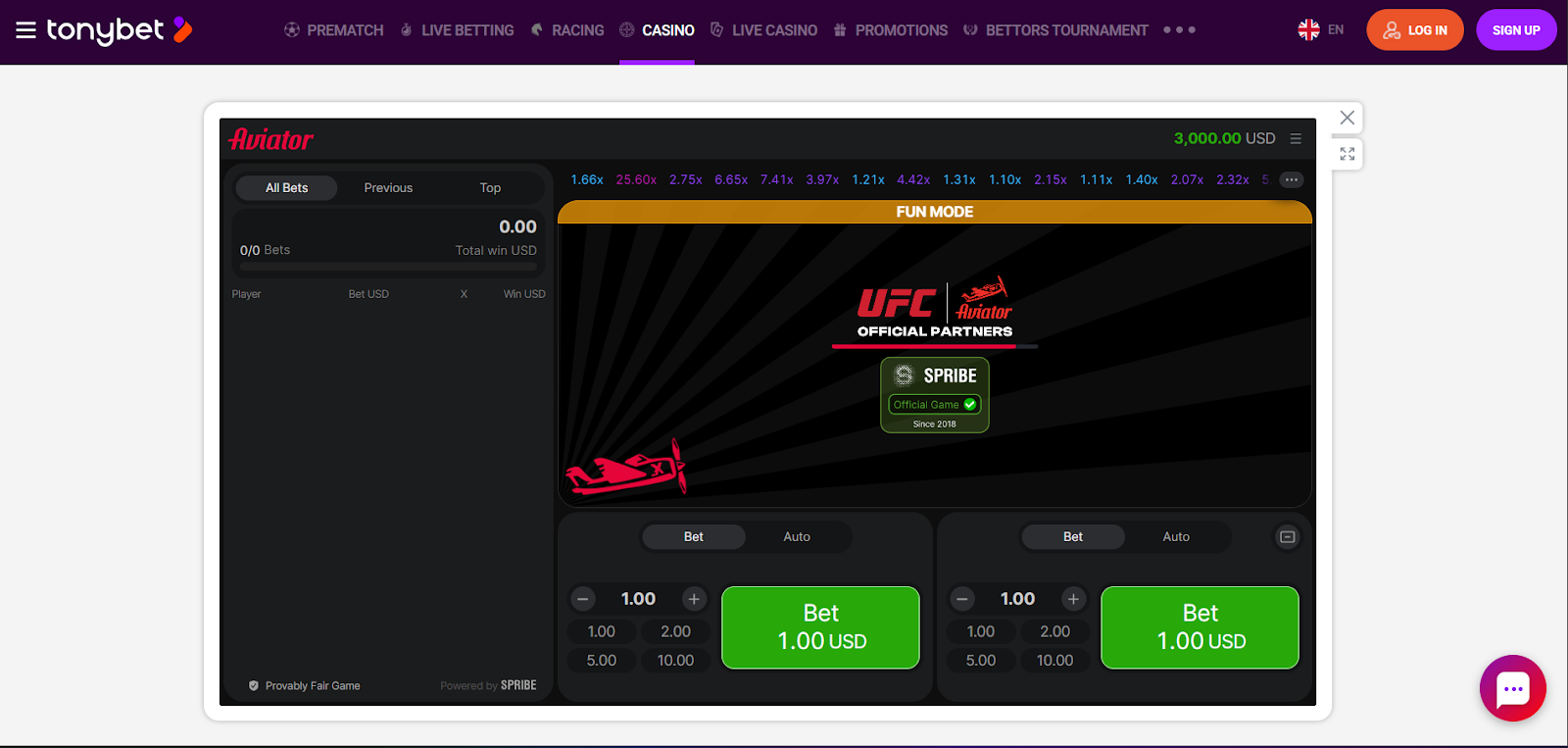Image resolution: width=1568 pixels, height=748 pixels.
Task: Select the Casino nav item
Action: click(657, 30)
